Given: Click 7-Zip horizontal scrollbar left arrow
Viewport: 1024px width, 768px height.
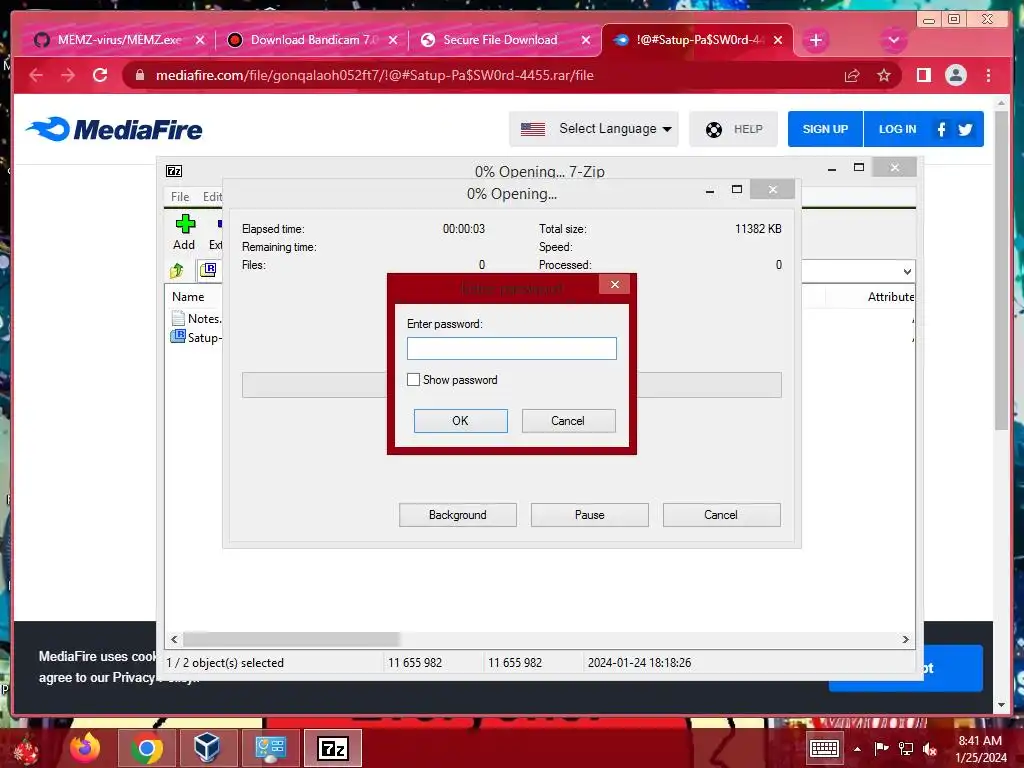Looking at the screenshot, I should (x=174, y=639).
